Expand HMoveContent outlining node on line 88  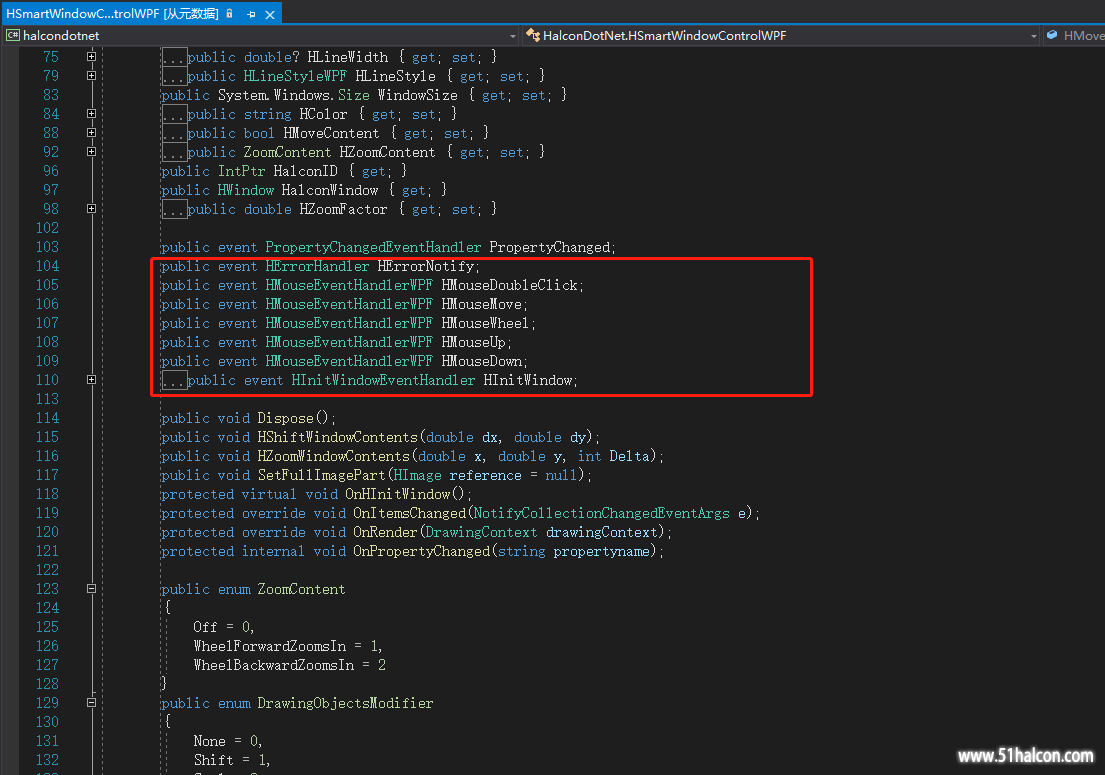(91, 133)
